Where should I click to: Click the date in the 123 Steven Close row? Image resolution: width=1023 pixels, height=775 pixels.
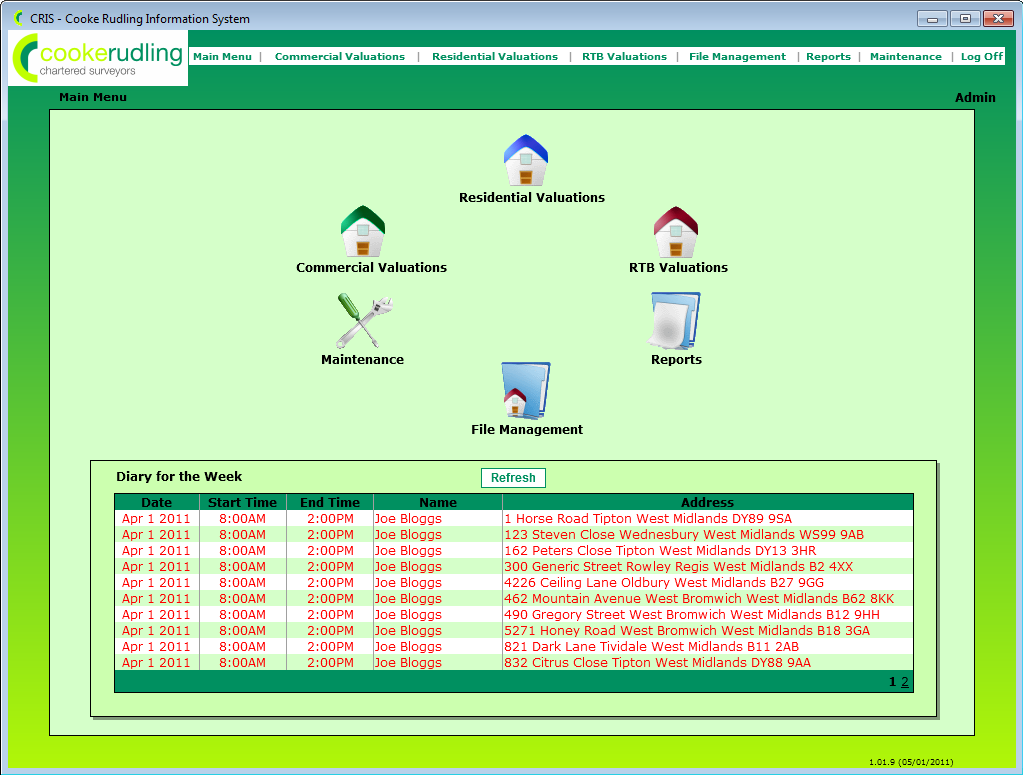click(x=156, y=534)
